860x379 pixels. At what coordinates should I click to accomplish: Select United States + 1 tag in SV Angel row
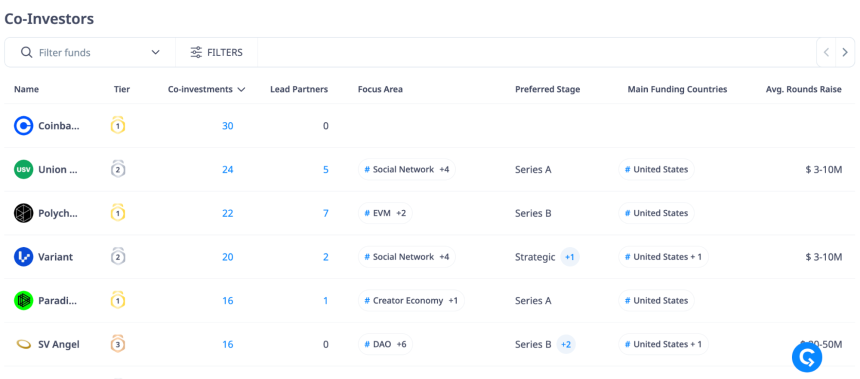point(664,344)
